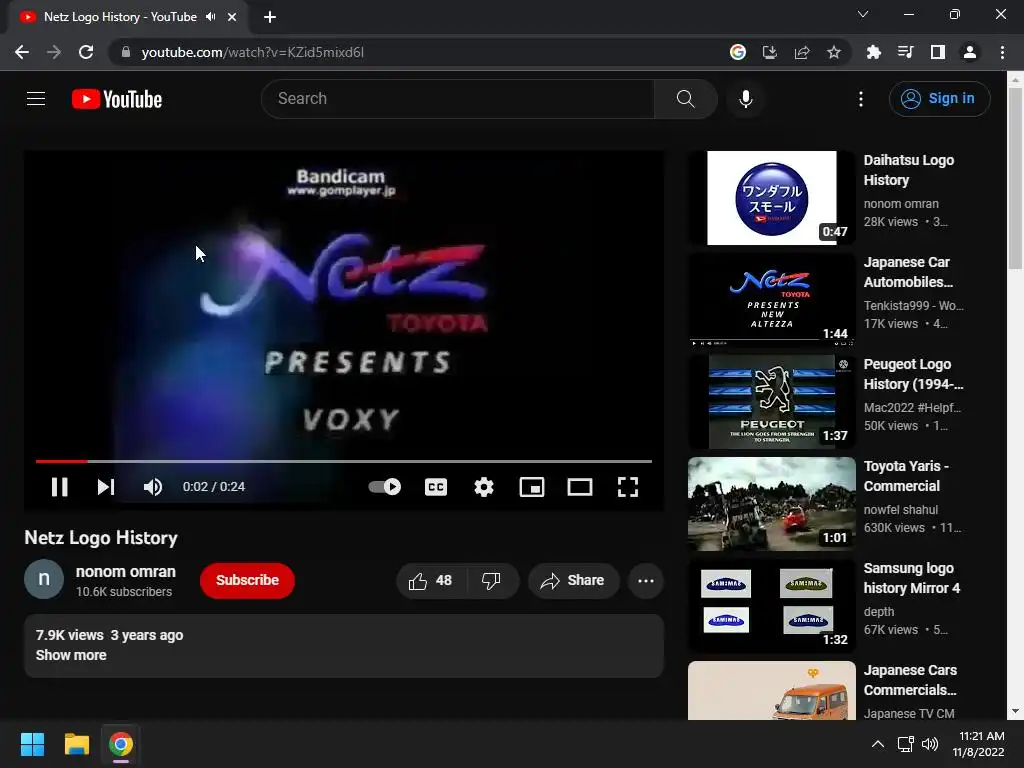The width and height of the screenshot is (1024, 768).
Task: Open Peugeot Logo History thumbnail
Action: click(x=771, y=402)
